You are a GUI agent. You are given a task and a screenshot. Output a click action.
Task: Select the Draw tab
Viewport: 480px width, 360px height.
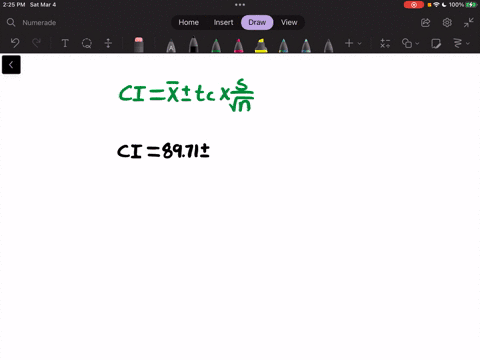point(257,22)
